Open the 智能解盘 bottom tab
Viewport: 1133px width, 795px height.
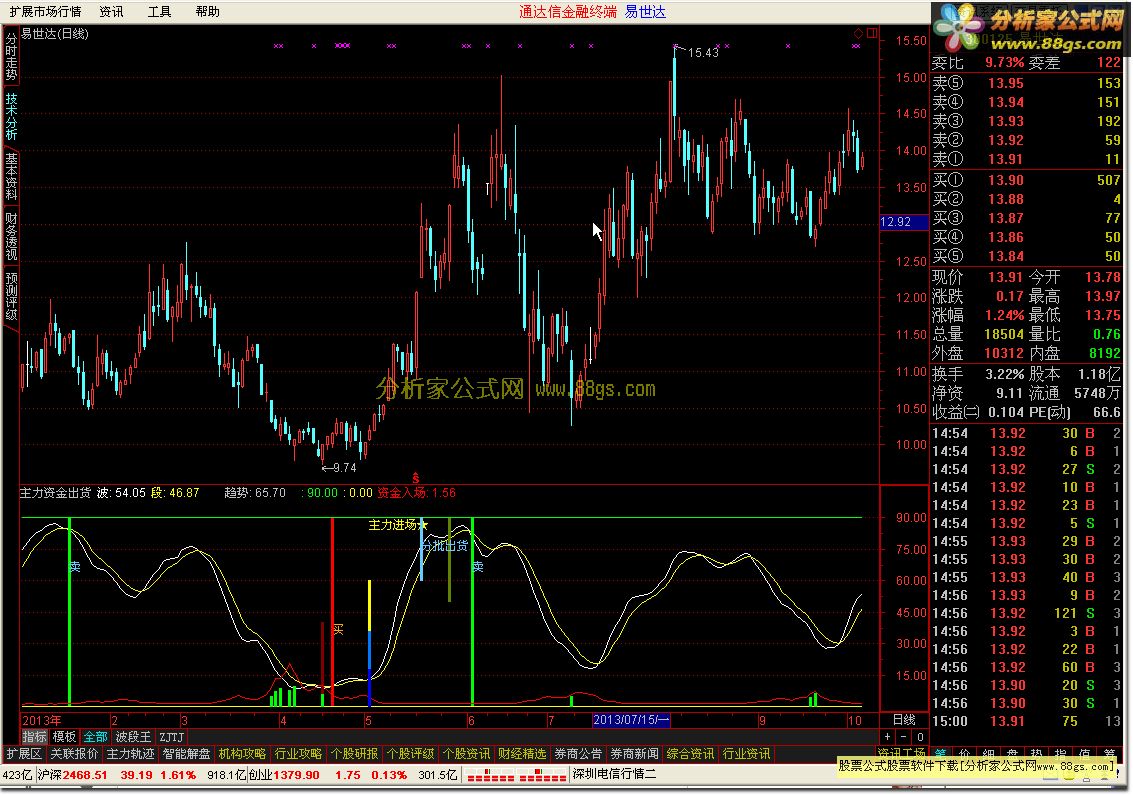click(x=186, y=754)
